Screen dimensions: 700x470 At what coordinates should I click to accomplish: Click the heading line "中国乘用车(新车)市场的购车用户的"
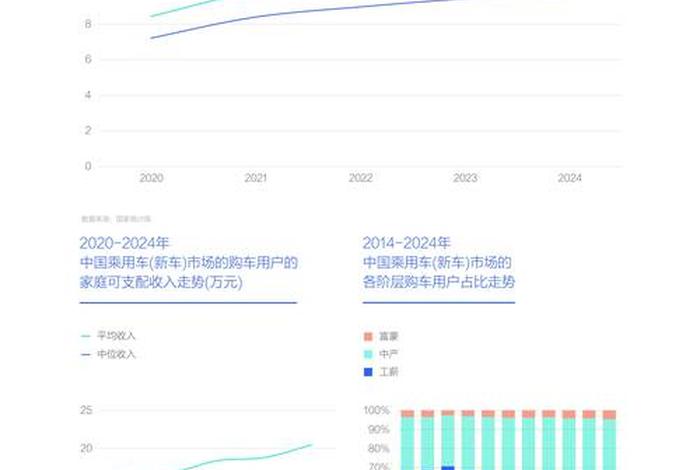click(188, 262)
